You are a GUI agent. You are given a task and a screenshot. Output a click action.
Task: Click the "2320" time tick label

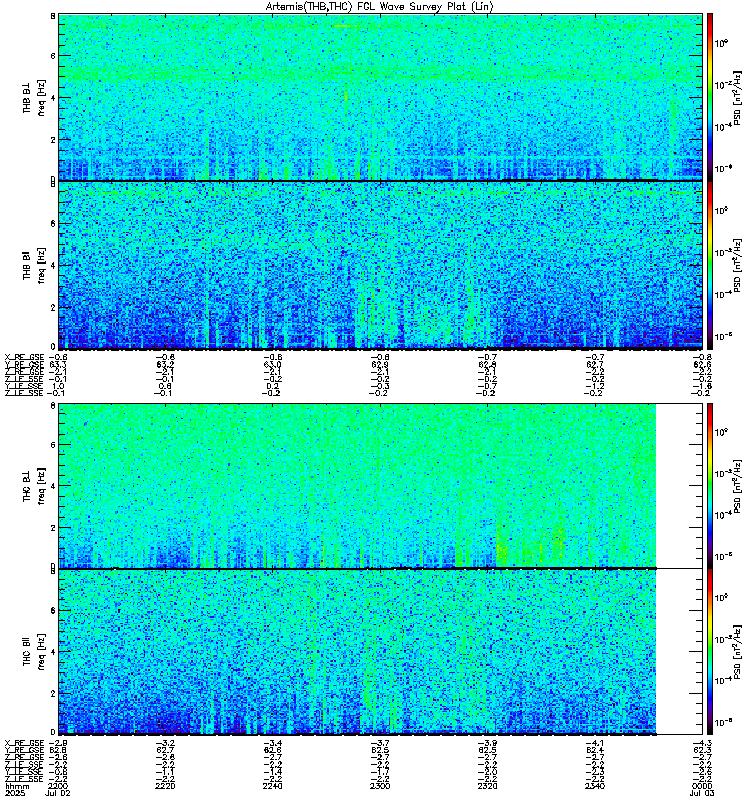click(x=488, y=786)
